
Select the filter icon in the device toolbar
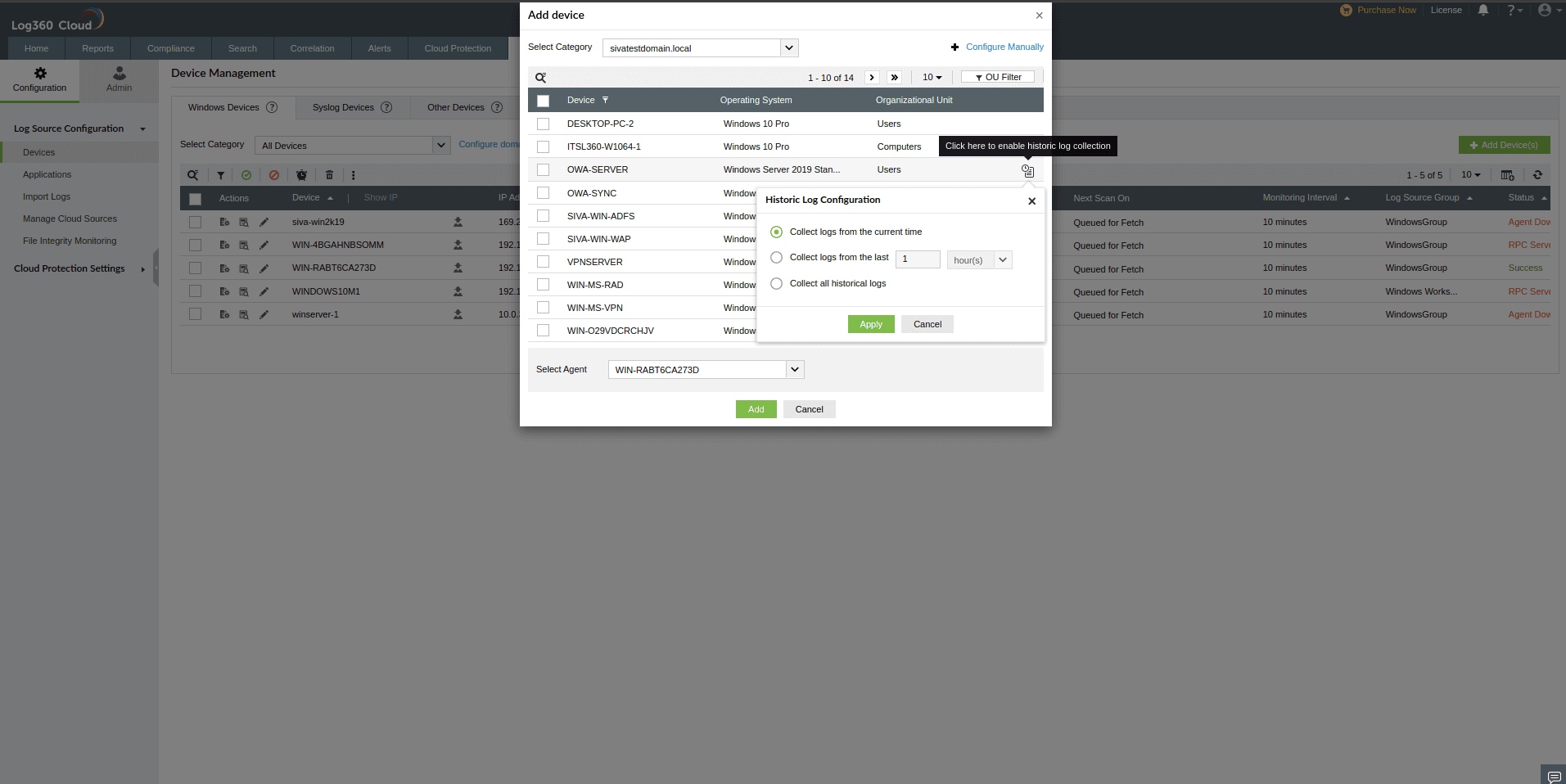coord(220,174)
